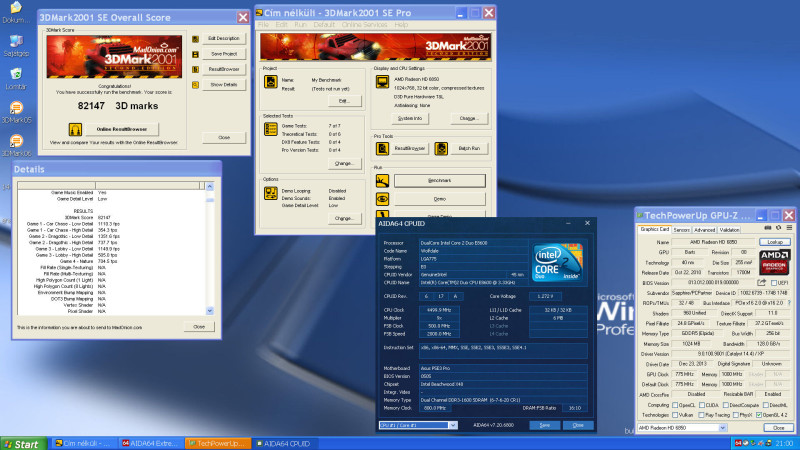This screenshot has height=450, width=800.
Task: Toggle the OpenCL checkbox
Action: (x=676, y=405)
